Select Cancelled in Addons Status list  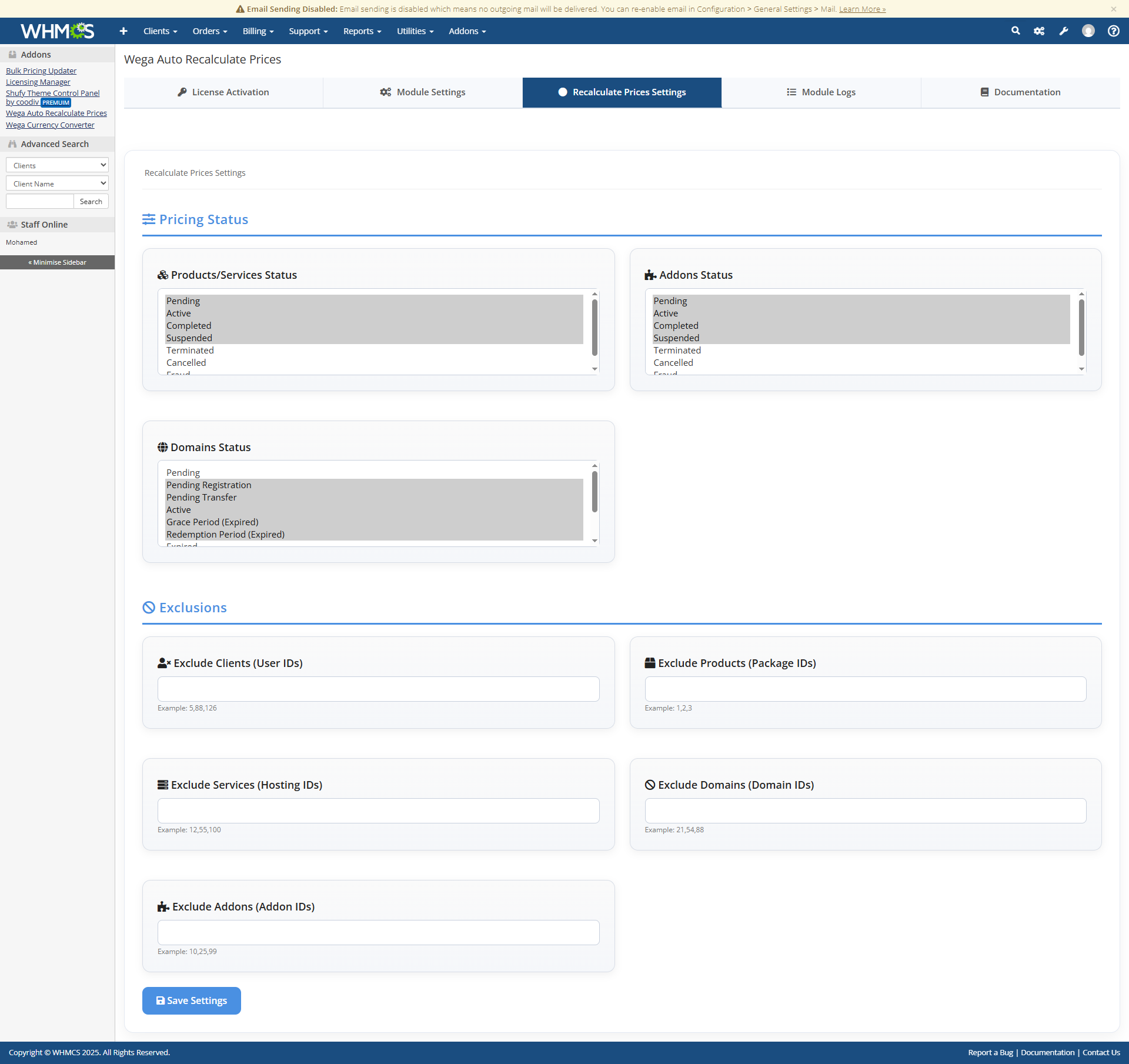pyautogui.click(x=673, y=363)
